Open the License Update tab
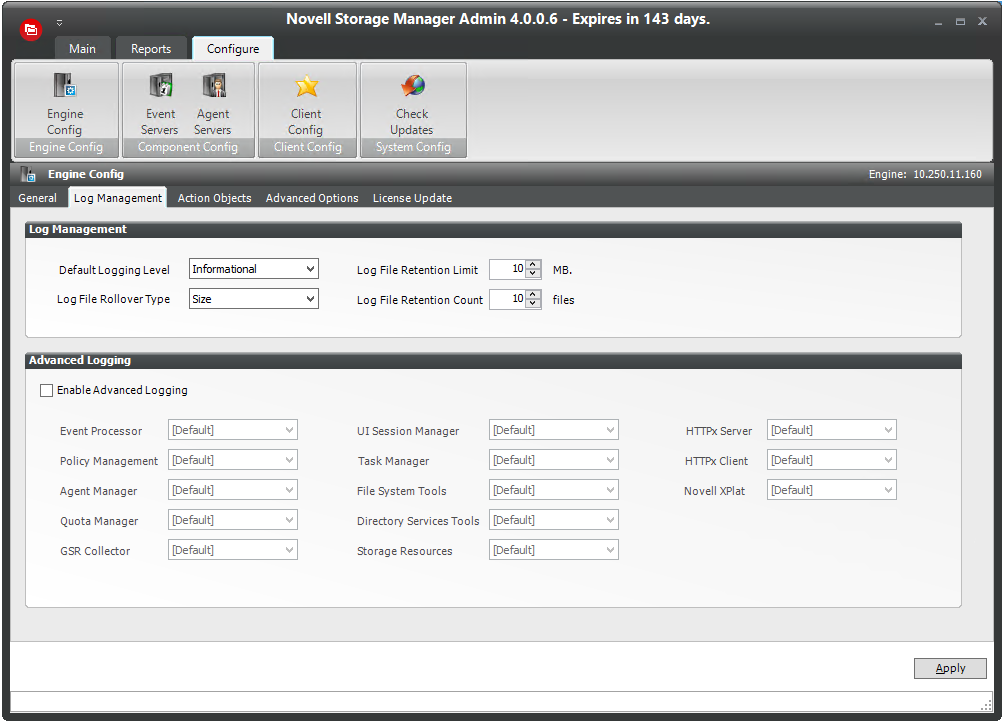The image size is (1004, 723). 412,198
